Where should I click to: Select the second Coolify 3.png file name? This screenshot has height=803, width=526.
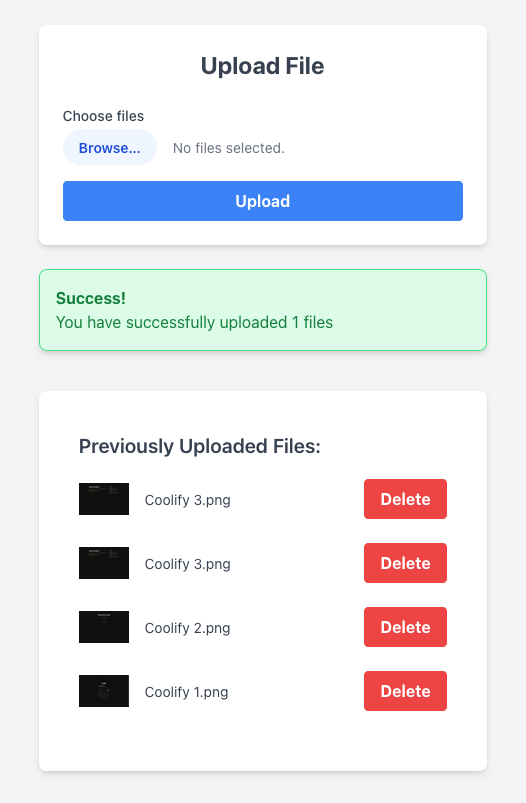point(187,564)
